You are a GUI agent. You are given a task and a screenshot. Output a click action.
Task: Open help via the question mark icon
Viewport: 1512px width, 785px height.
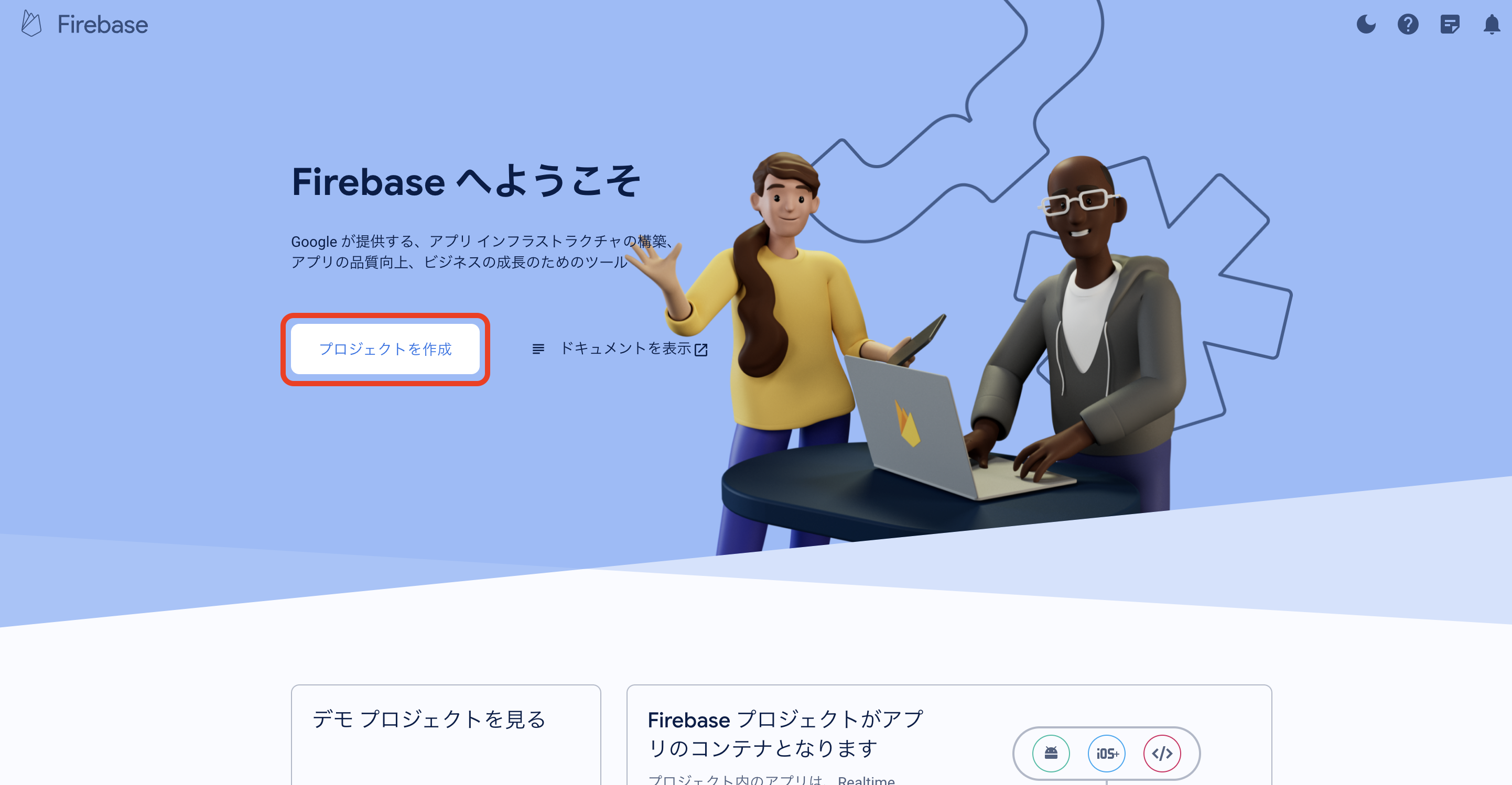coord(1408,24)
